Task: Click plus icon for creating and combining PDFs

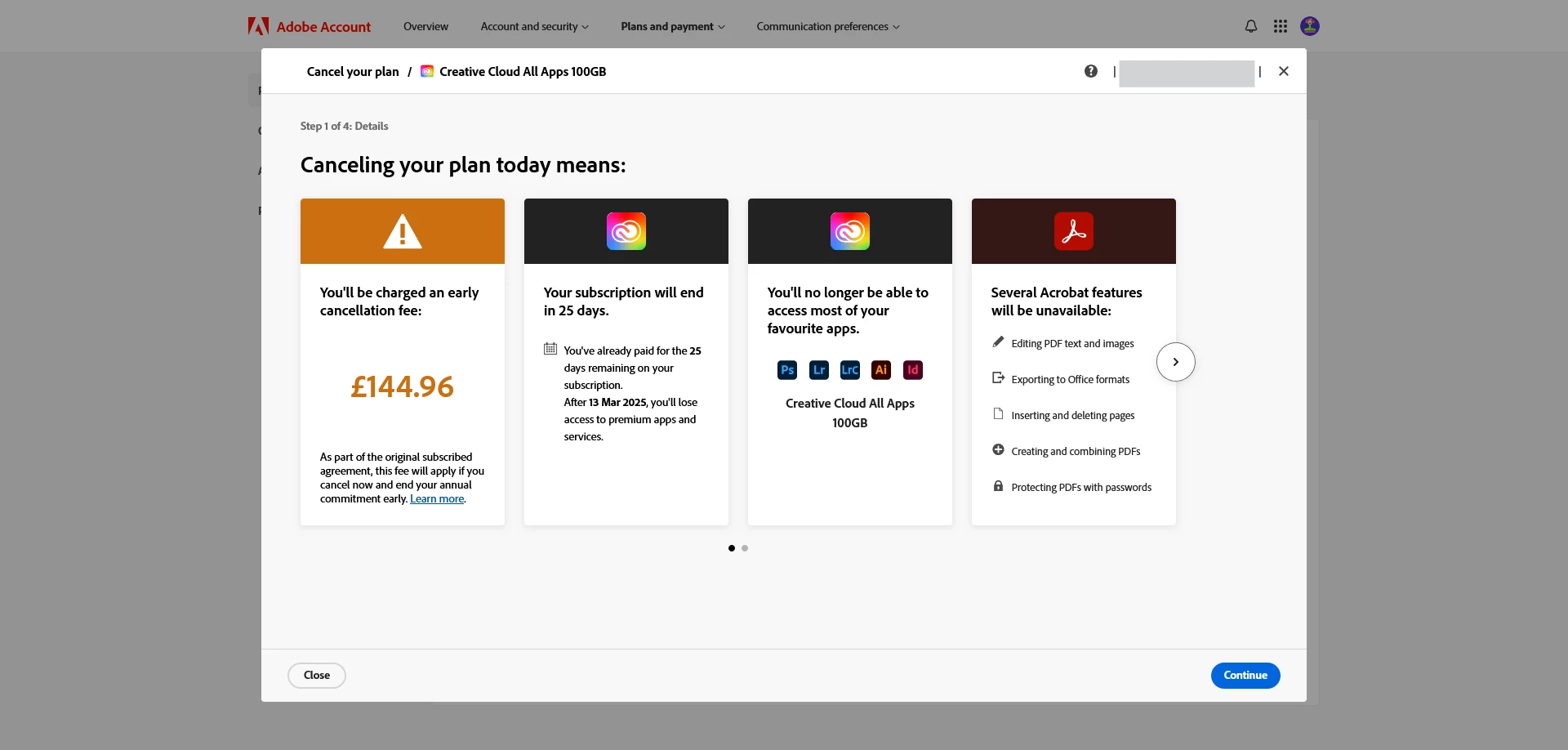Action: tap(998, 449)
